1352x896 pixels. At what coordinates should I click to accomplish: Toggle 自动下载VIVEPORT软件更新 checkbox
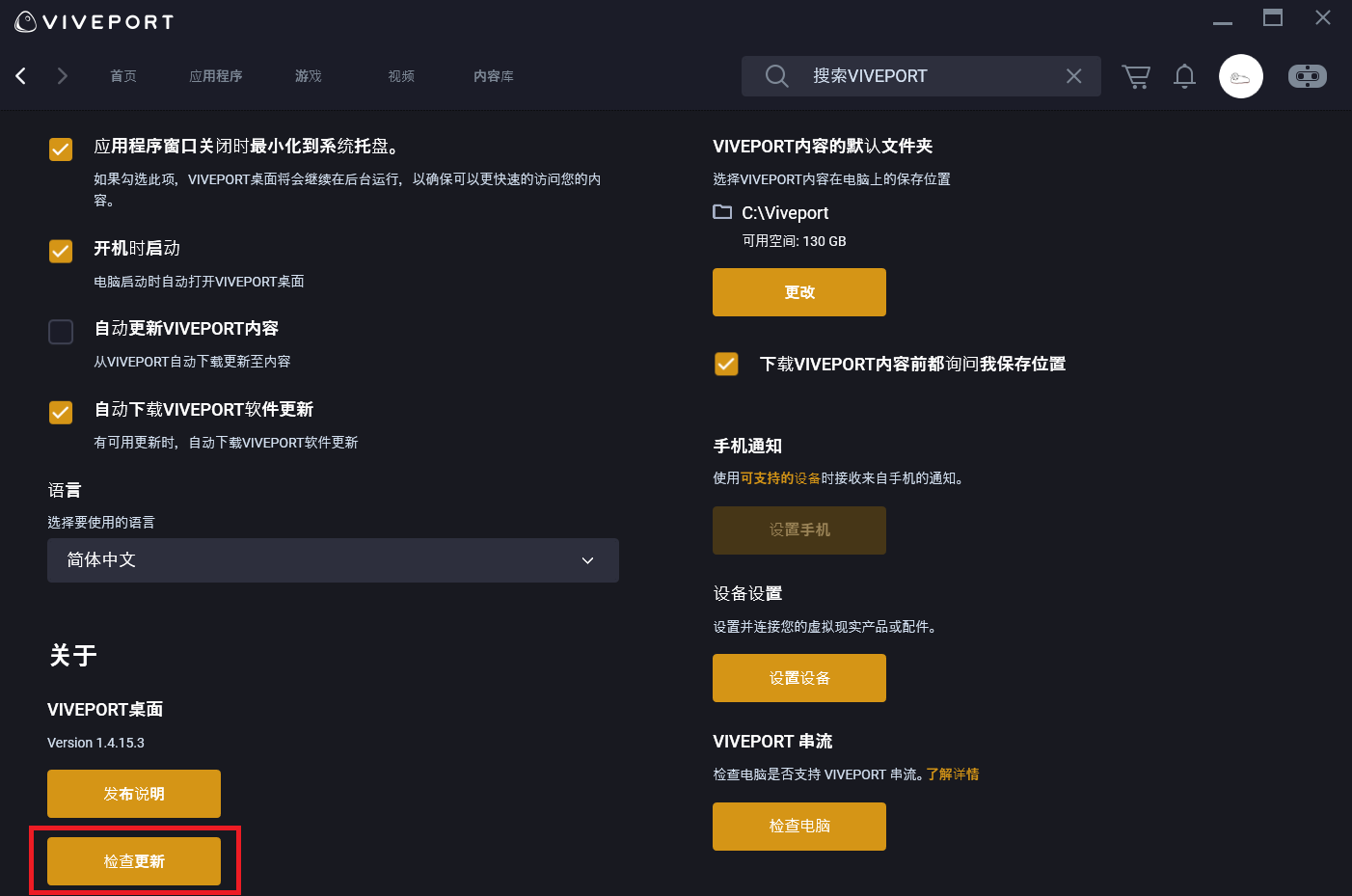pyautogui.click(x=61, y=413)
